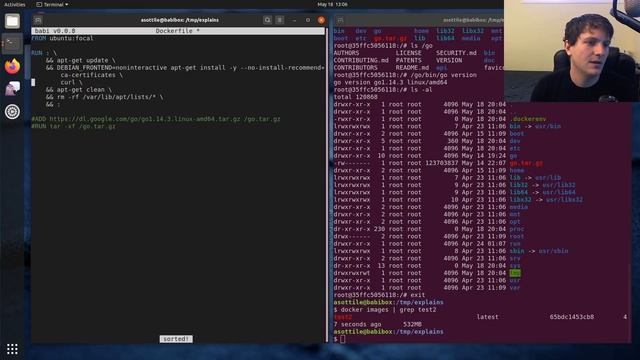Click 'PATENTS' in the /go listing

409,60
